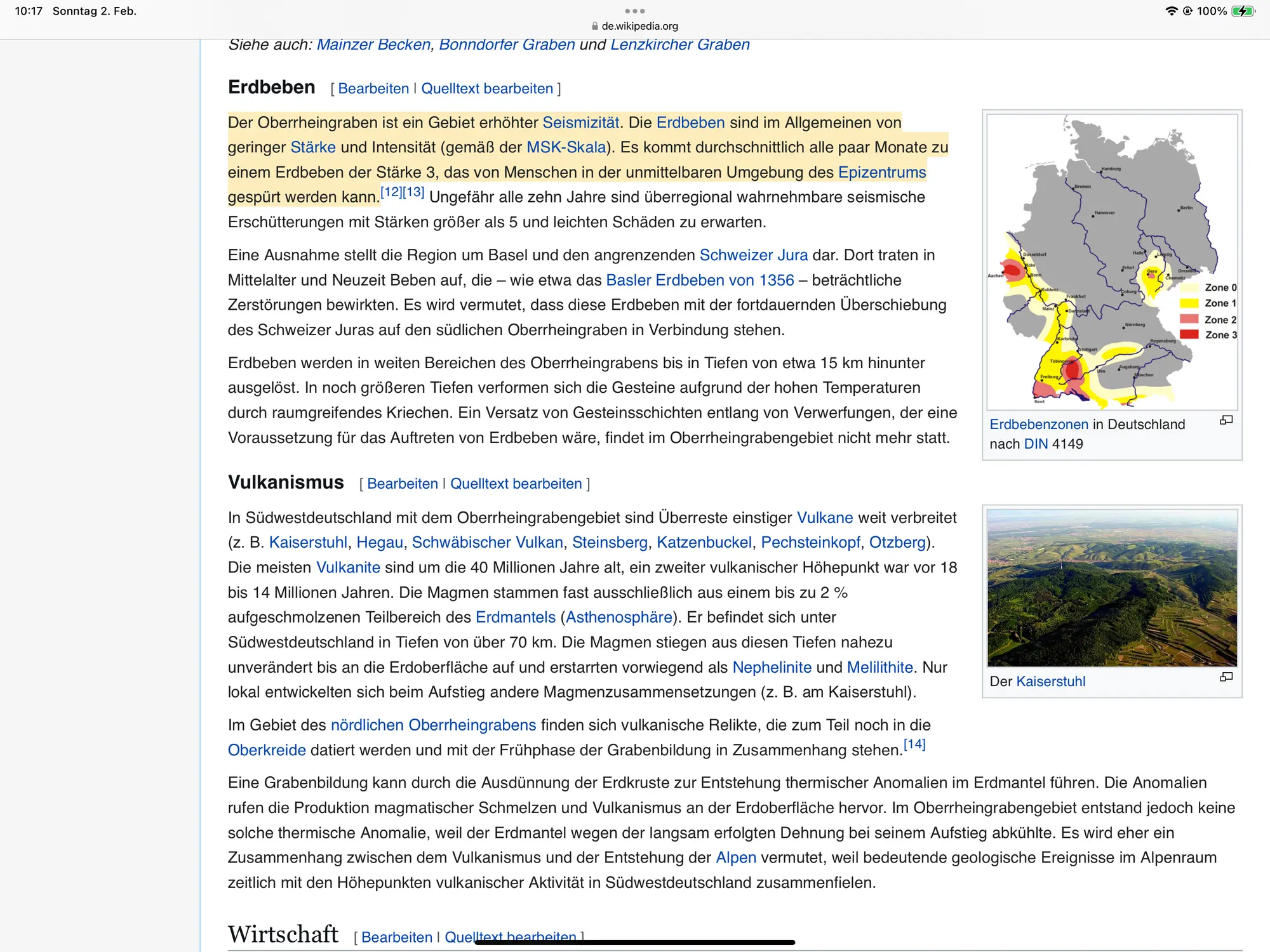Image resolution: width=1270 pixels, height=952 pixels.
Task: Open the Kaiserstuhl aerial photo
Action: pos(1111,588)
